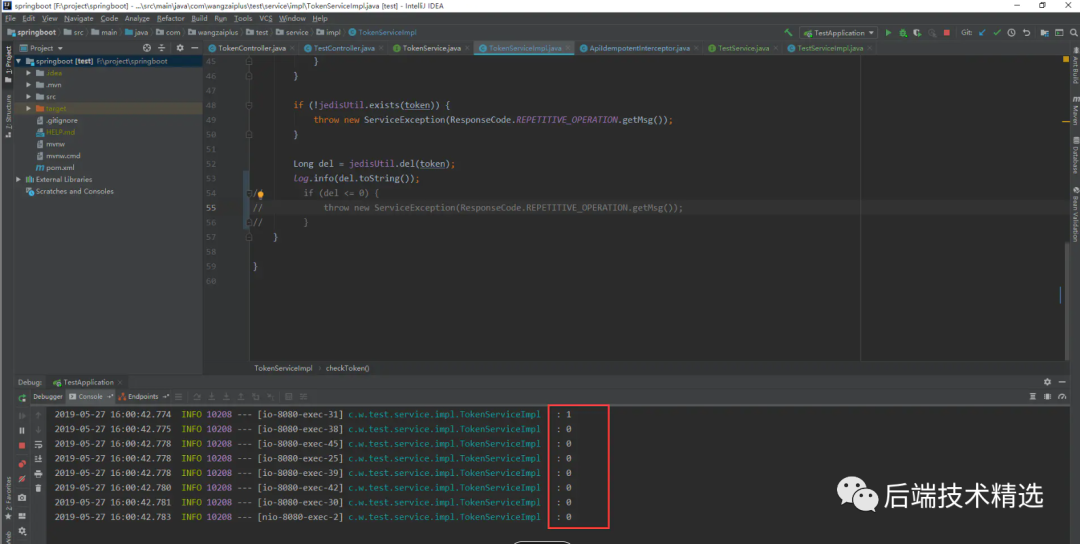Image resolution: width=1080 pixels, height=544 pixels.
Task: Expand the .idea folder
Action: click(29, 73)
